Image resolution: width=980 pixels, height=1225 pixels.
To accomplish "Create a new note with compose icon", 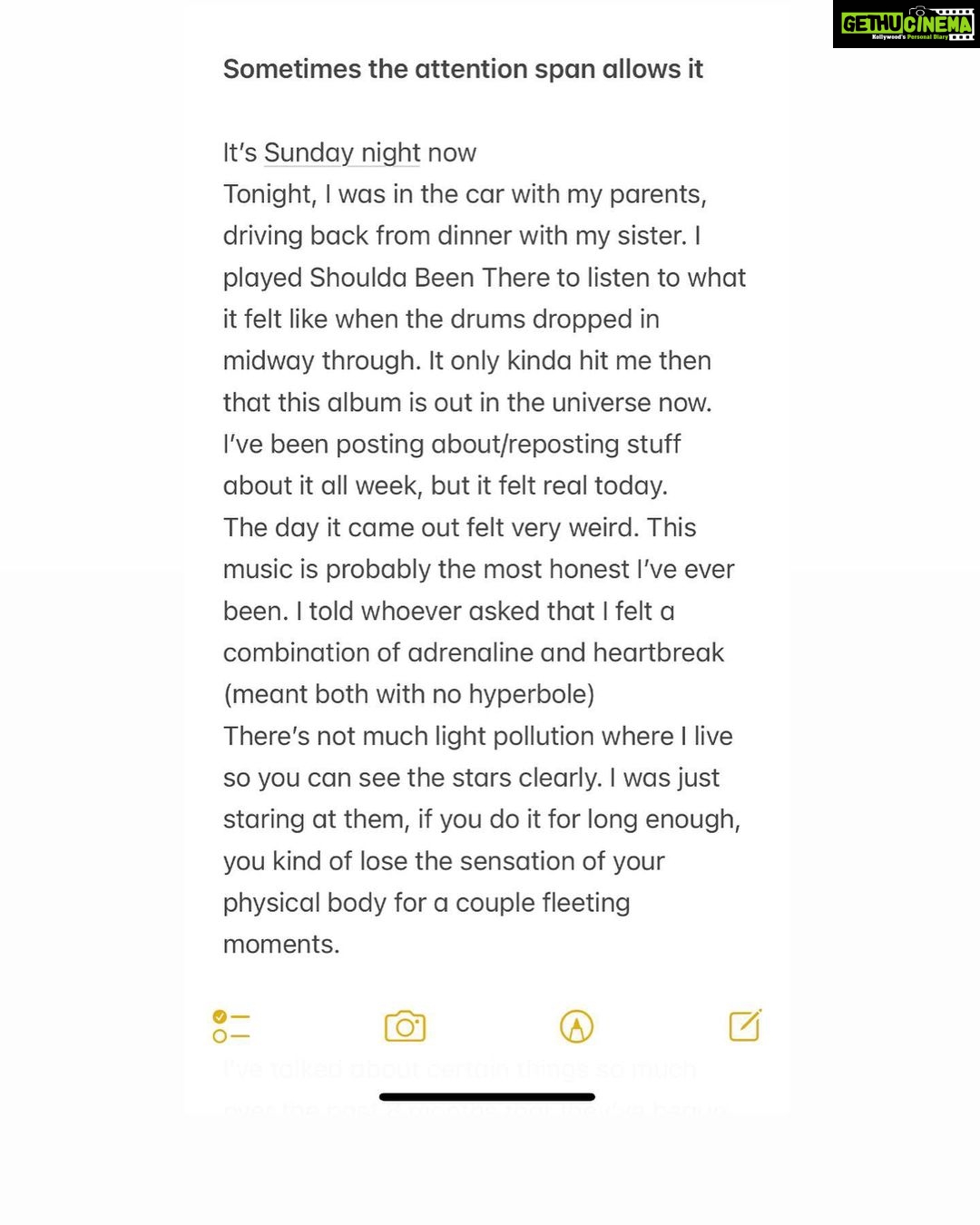I will (x=745, y=1025).
